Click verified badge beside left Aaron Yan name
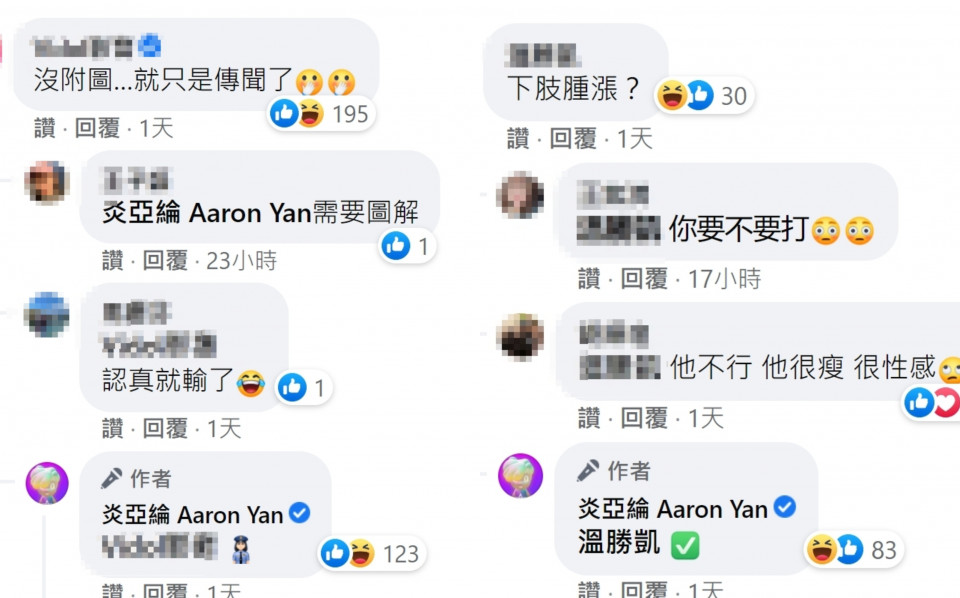Viewport: 960px width, 598px height. pos(299,513)
